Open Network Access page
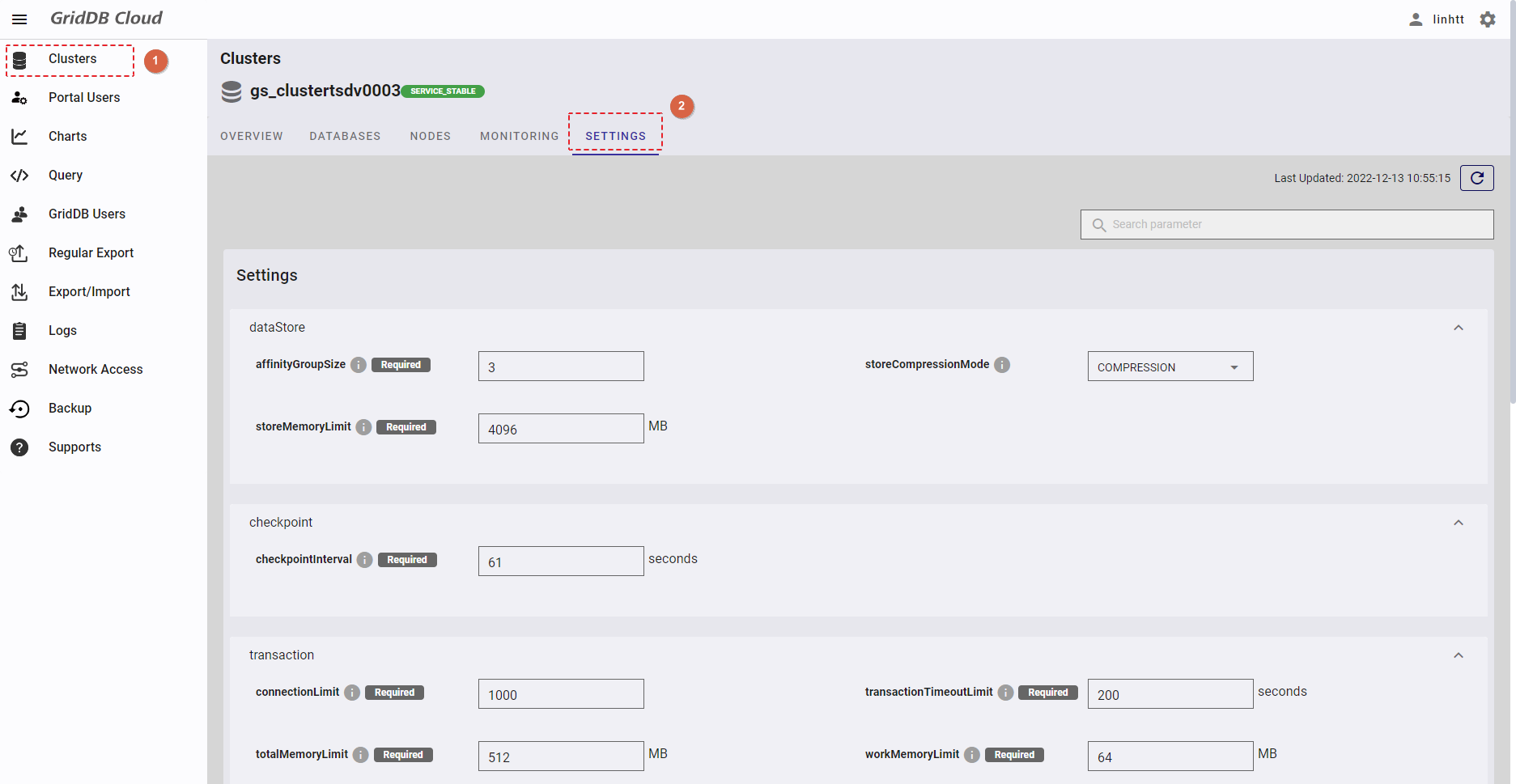This screenshot has width=1516, height=784. (95, 370)
